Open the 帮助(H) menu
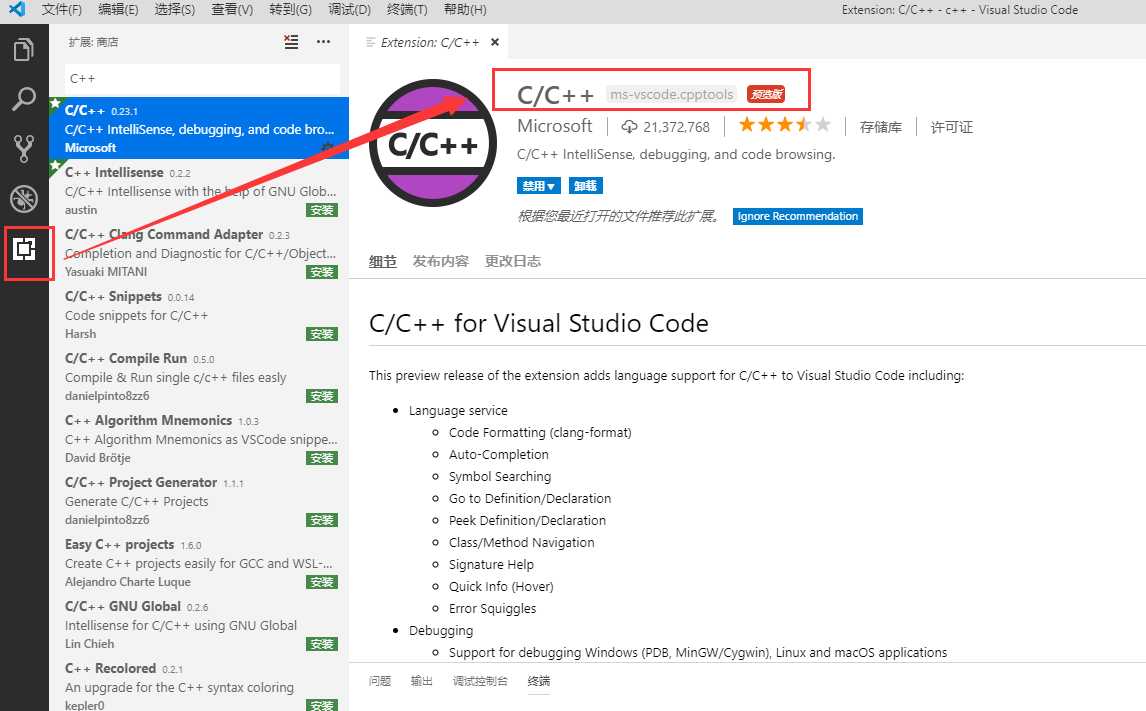The width and height of the screenshot is (1146, 711). (465, 9)
